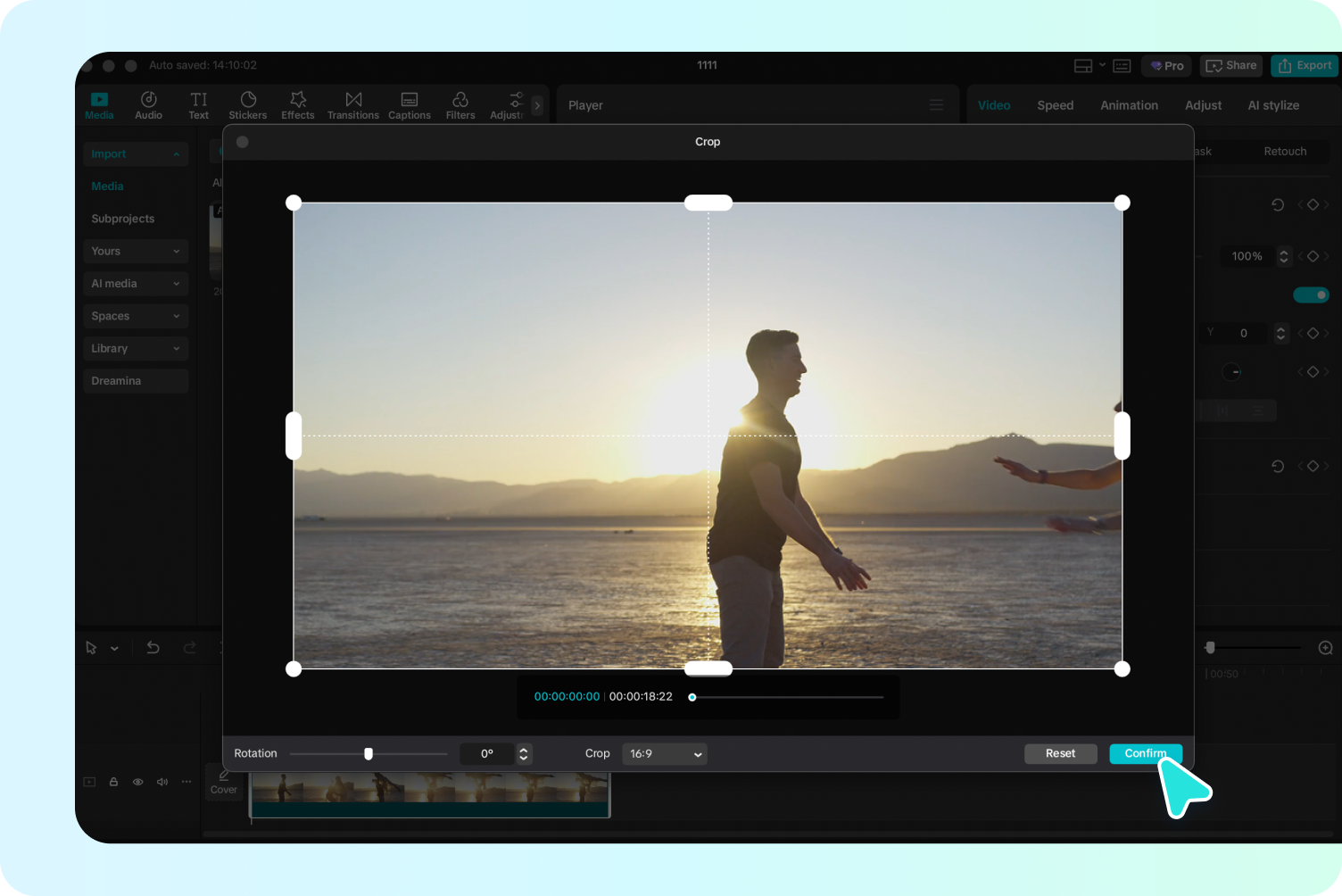Open the Audio media panel
The image size is (1342, 896).
148,104
